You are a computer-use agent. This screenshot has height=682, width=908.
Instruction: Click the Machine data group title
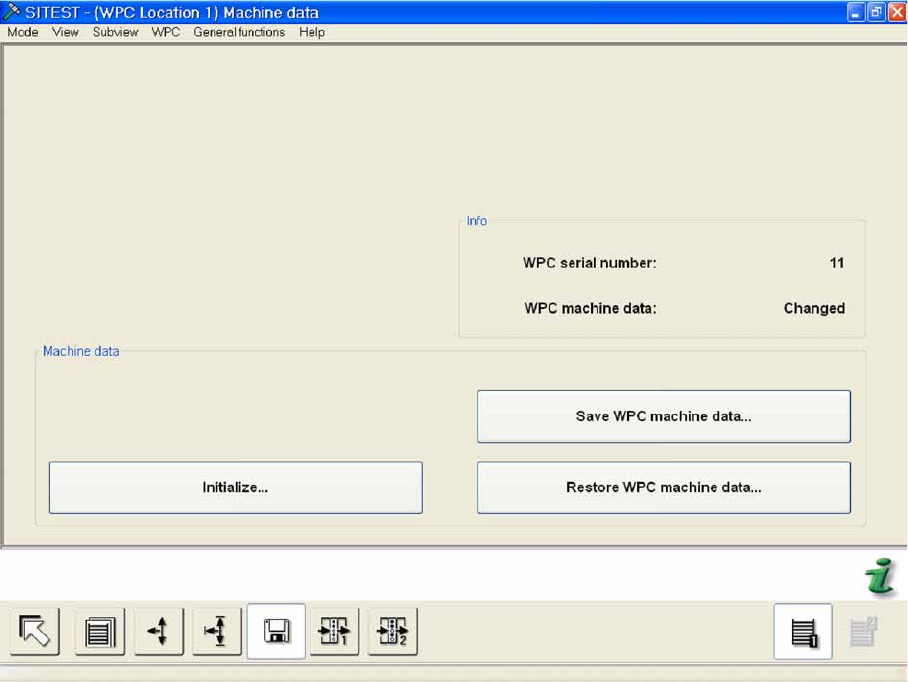coord(81,351)
